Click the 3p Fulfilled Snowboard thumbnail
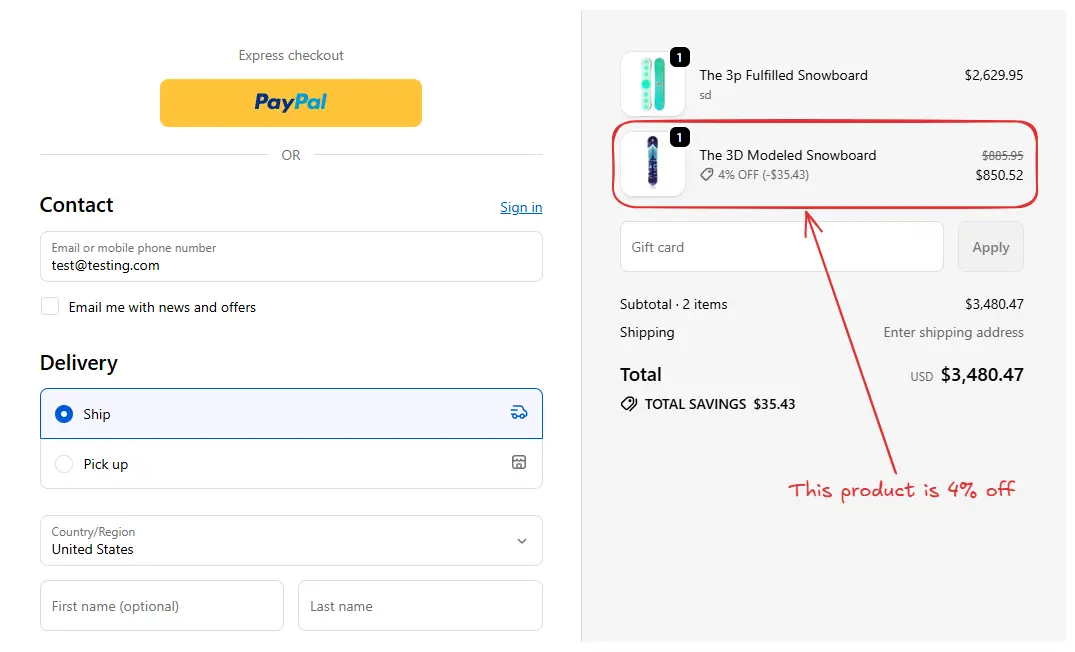1075x652 pixels. pyautogui.click(x=652, y=84)
